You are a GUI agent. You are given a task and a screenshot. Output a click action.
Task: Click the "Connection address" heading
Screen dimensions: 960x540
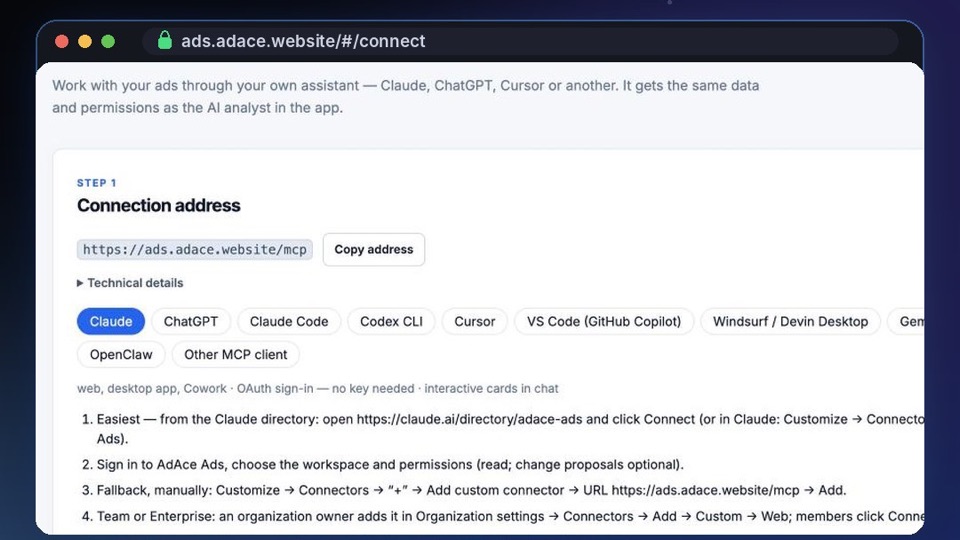(159, 205)
